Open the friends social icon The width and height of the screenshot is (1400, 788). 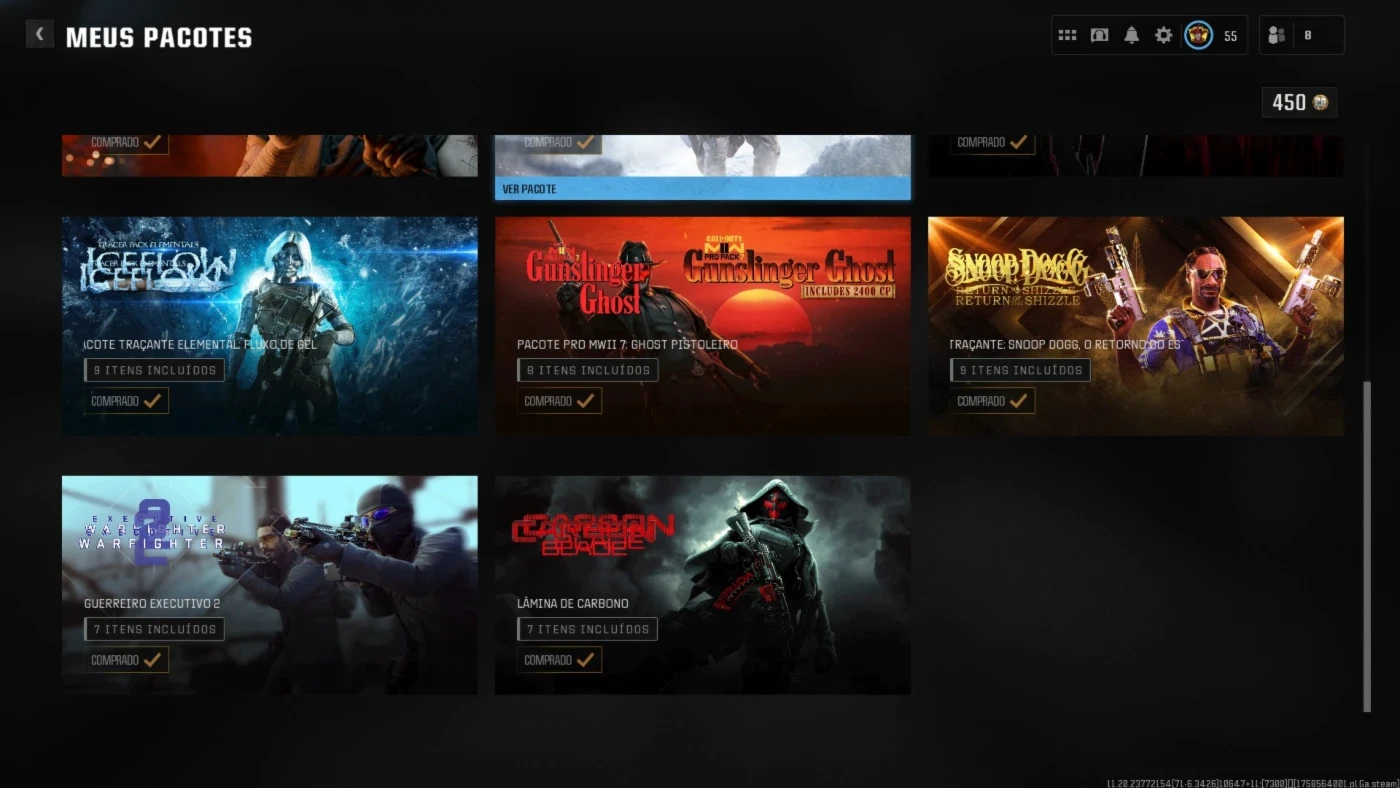coord(1276,35)
